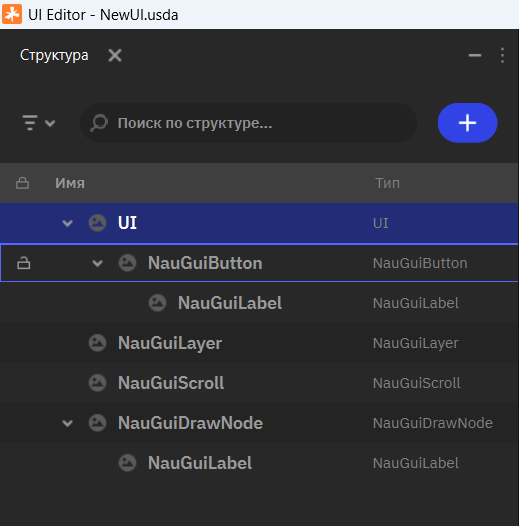Click the image icon beside NauGuiLayer
519x526 pixels.
[x=97, y=343]
